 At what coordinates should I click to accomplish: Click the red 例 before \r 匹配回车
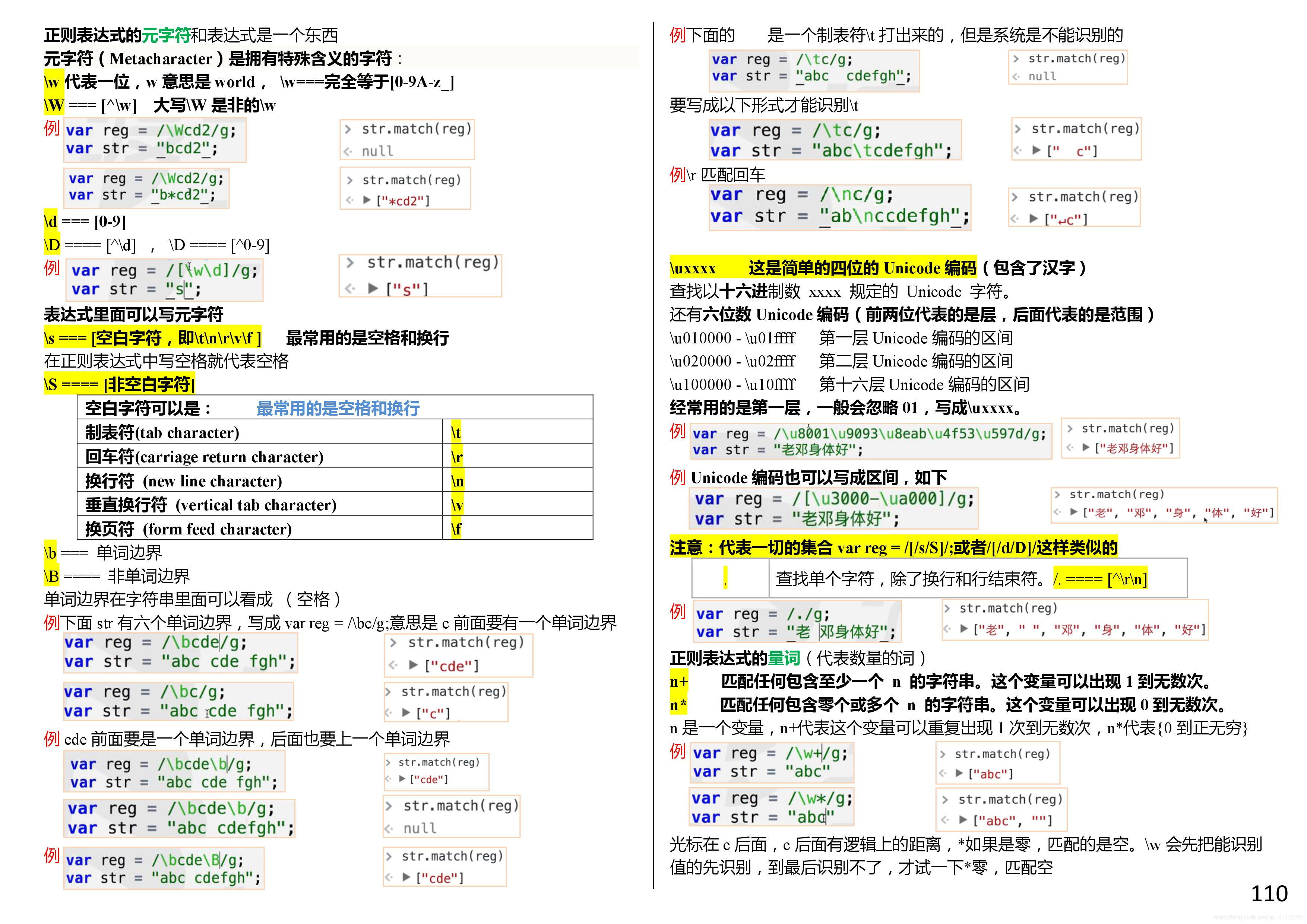pos(677,174)
